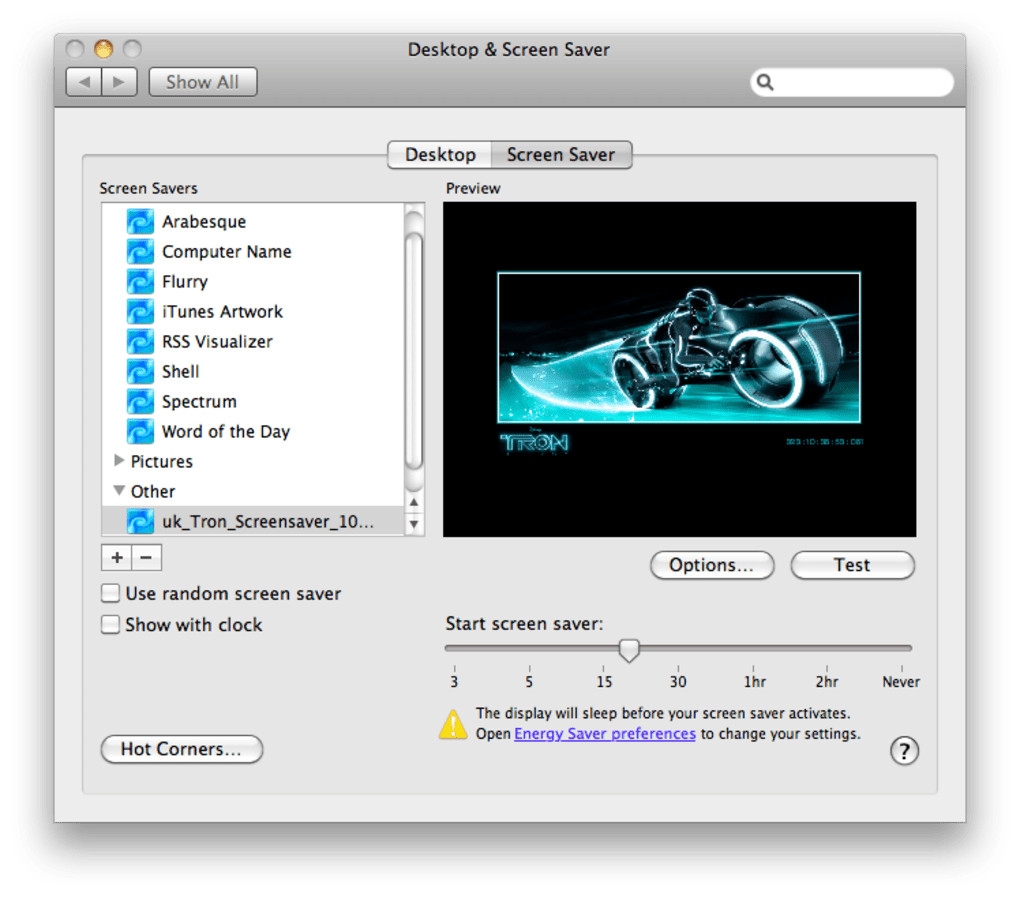Screen dimensions: 1020x897
Task: Select Word of the Day in the list
Action: point(226,431)
